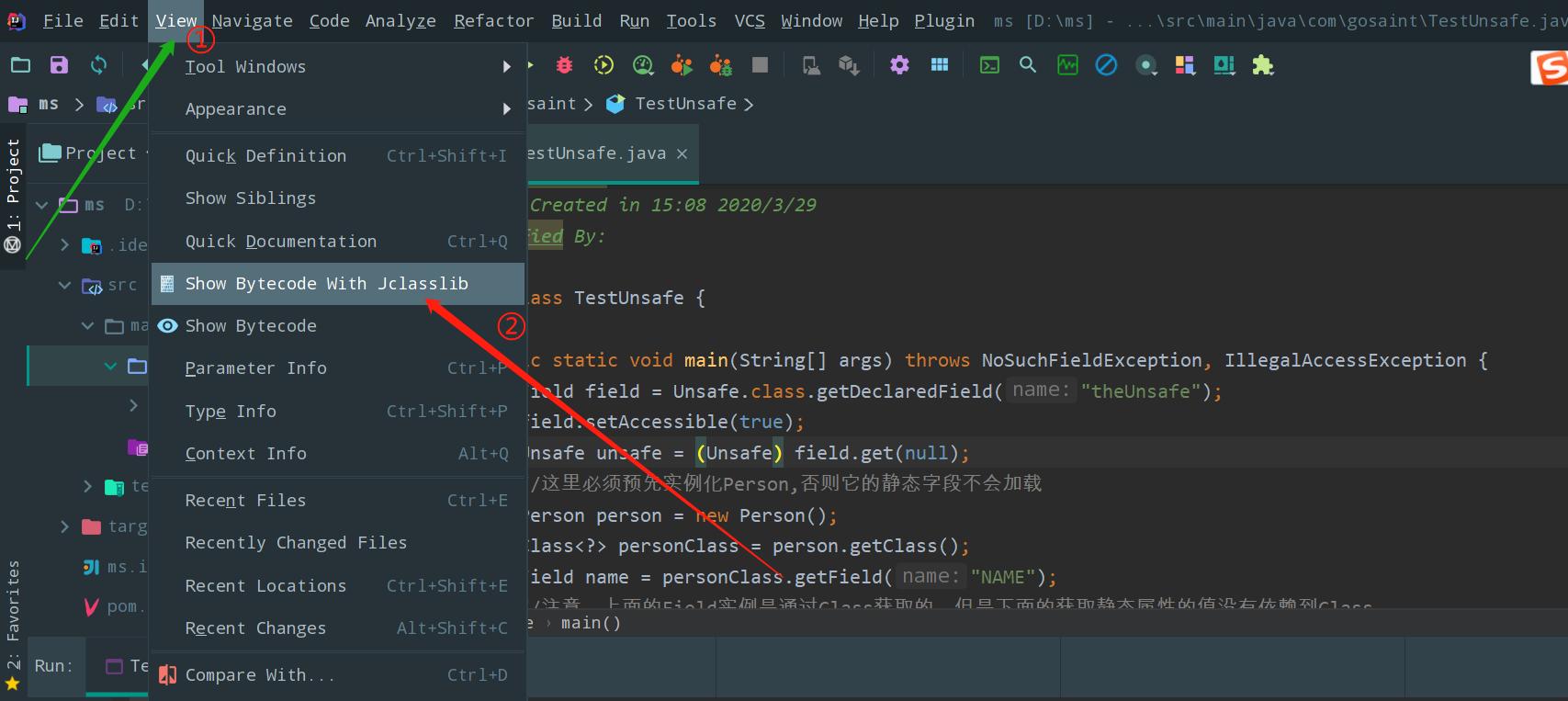Select the pom file in project tree
This screenshot has height=701, width=1568.
point(115,607)
